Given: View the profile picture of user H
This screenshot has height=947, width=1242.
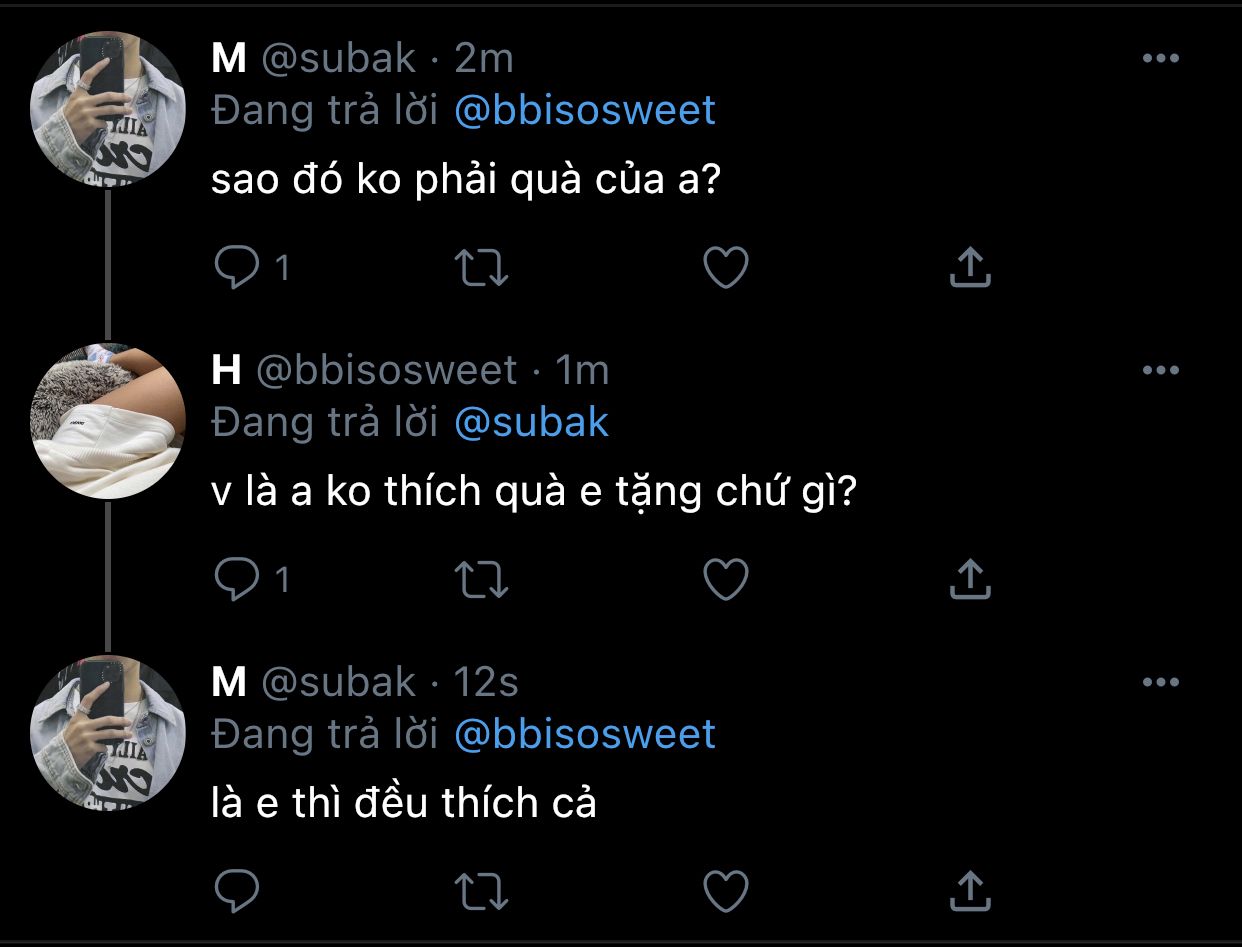Looking at the screenshot, I should click(x=108, y=421).
